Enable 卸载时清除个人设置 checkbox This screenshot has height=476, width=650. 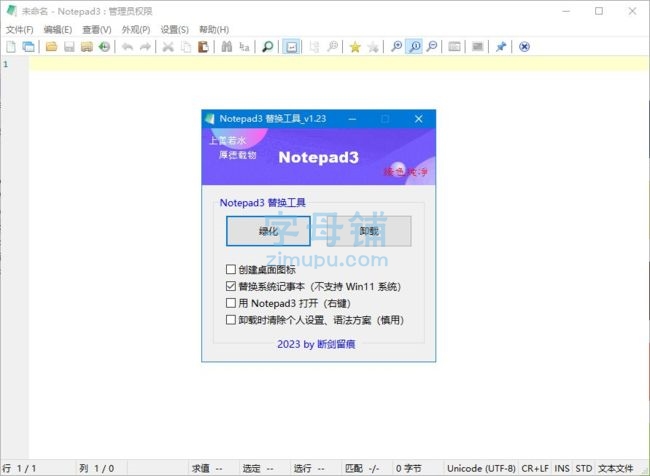point(231,320)
